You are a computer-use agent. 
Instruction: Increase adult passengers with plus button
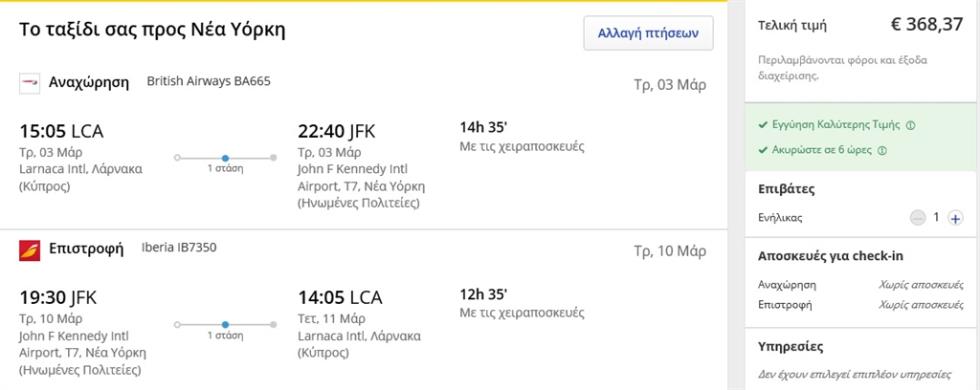[x=955, y=218]
